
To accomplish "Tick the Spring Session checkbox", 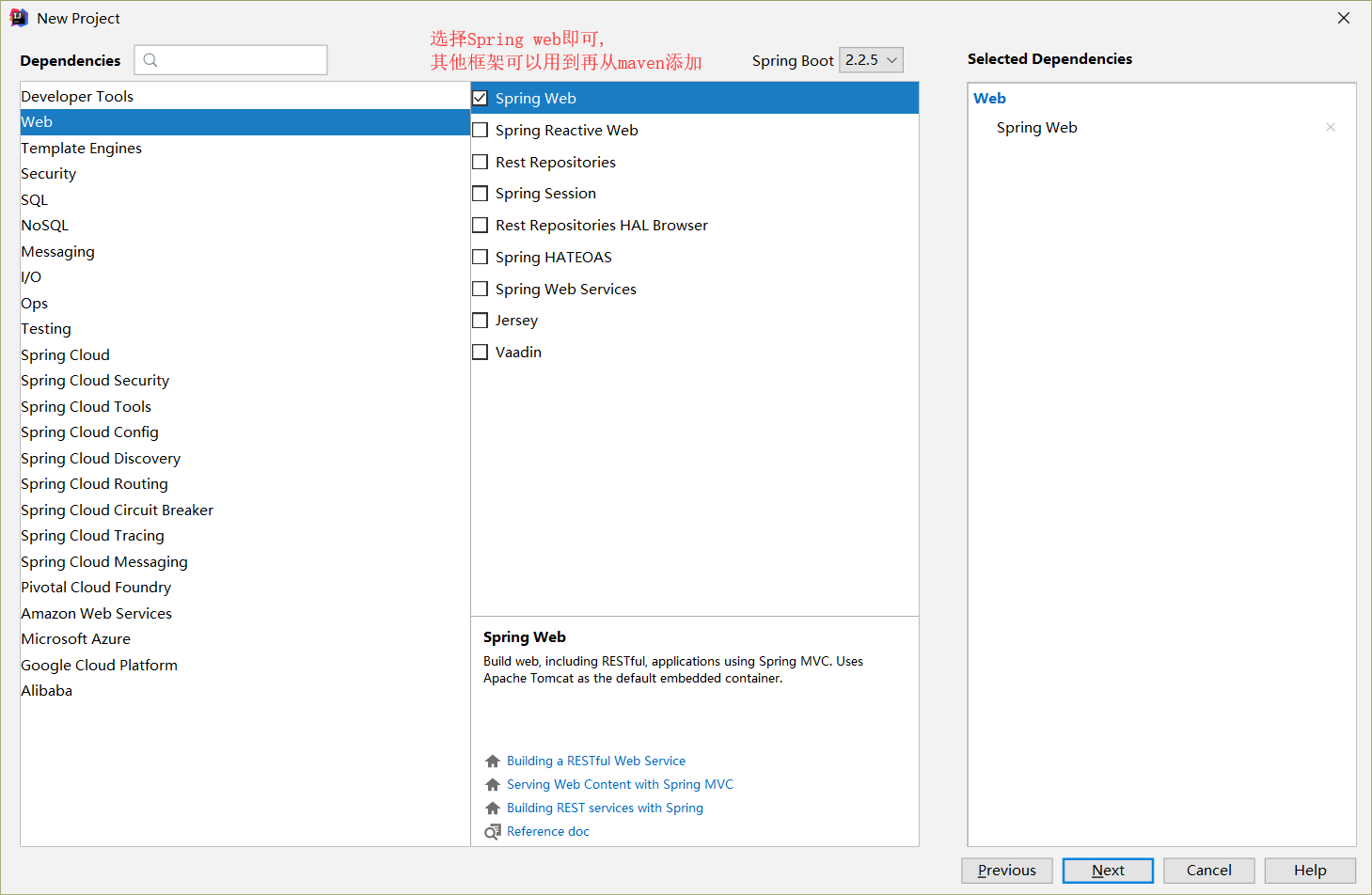I will [480, 193].
